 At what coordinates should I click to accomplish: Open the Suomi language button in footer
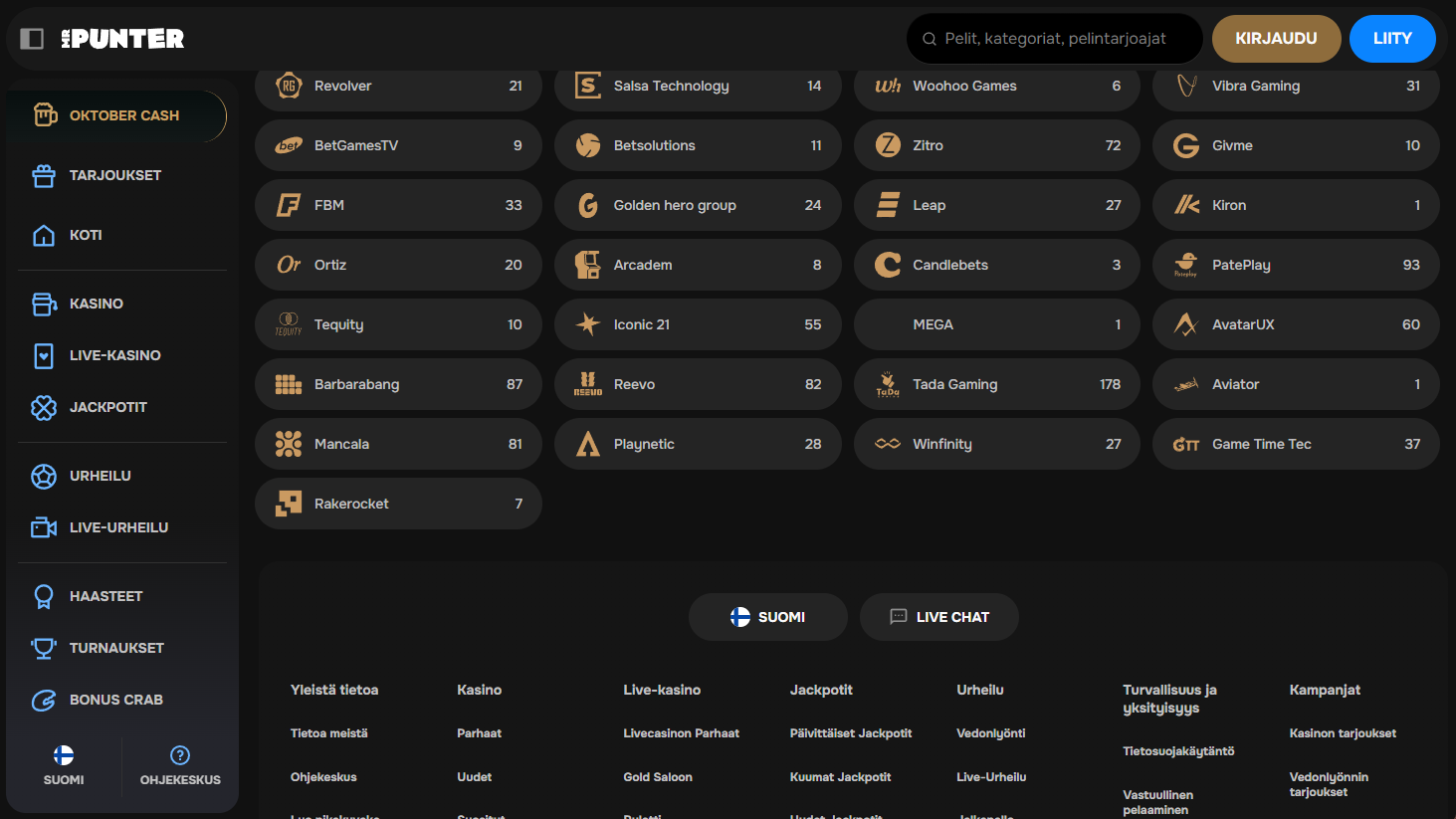767,617
